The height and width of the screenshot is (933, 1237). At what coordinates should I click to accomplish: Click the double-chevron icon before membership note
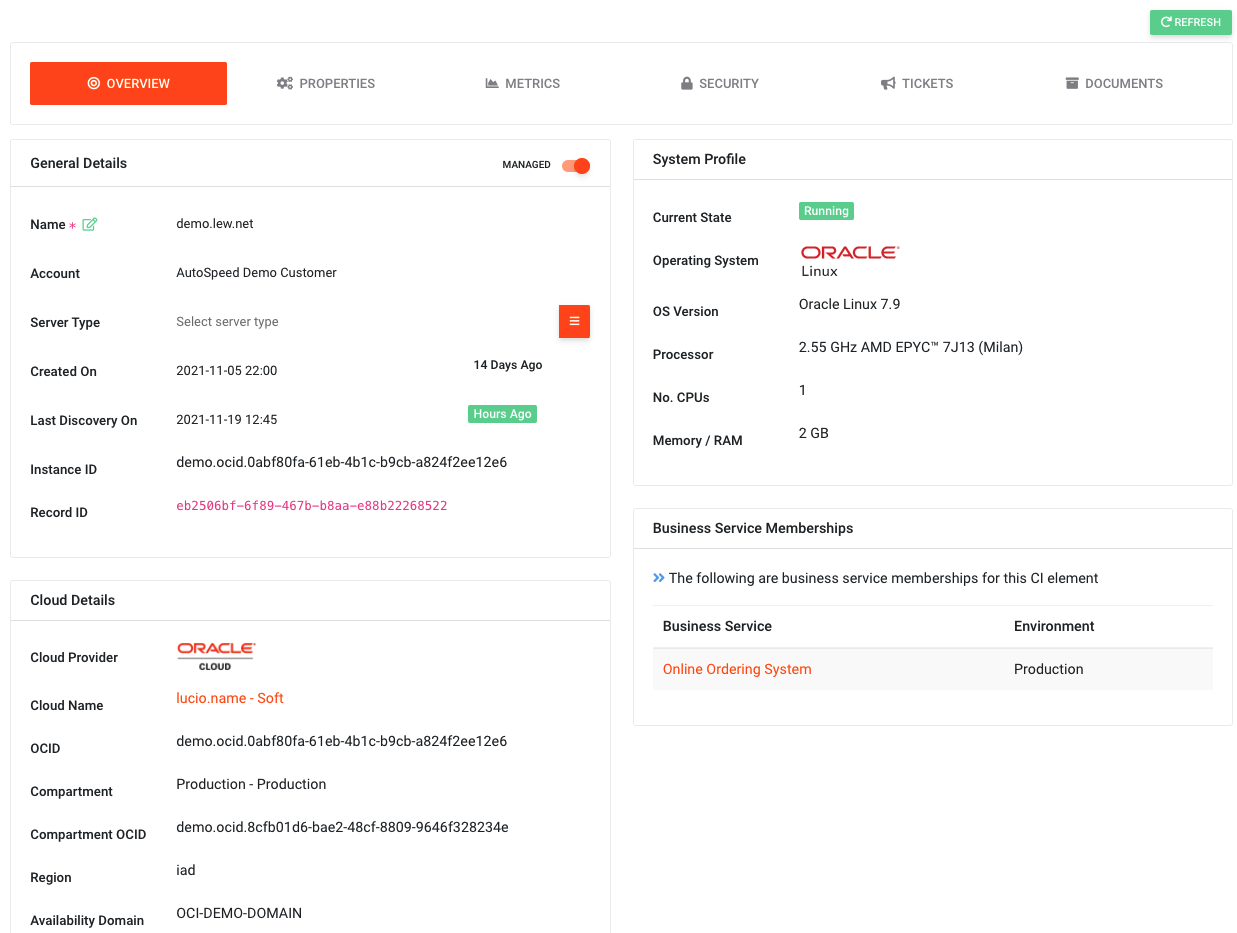[659, 577]
